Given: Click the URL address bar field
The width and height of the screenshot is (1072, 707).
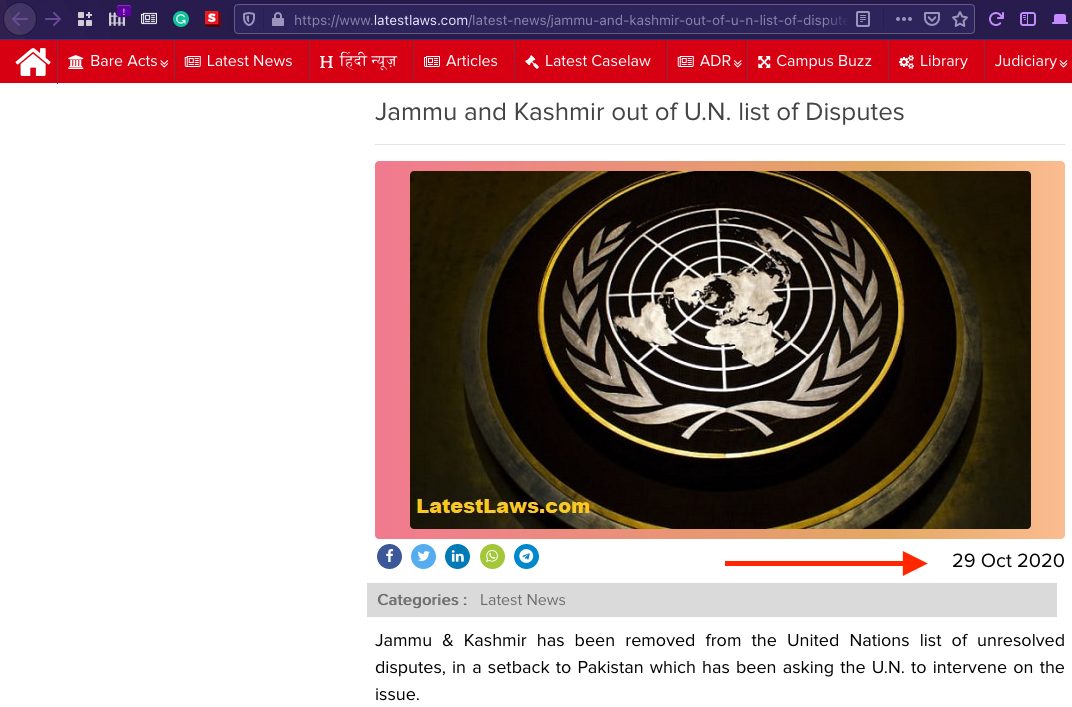Looking at the screenshot, I should point(569,20).
